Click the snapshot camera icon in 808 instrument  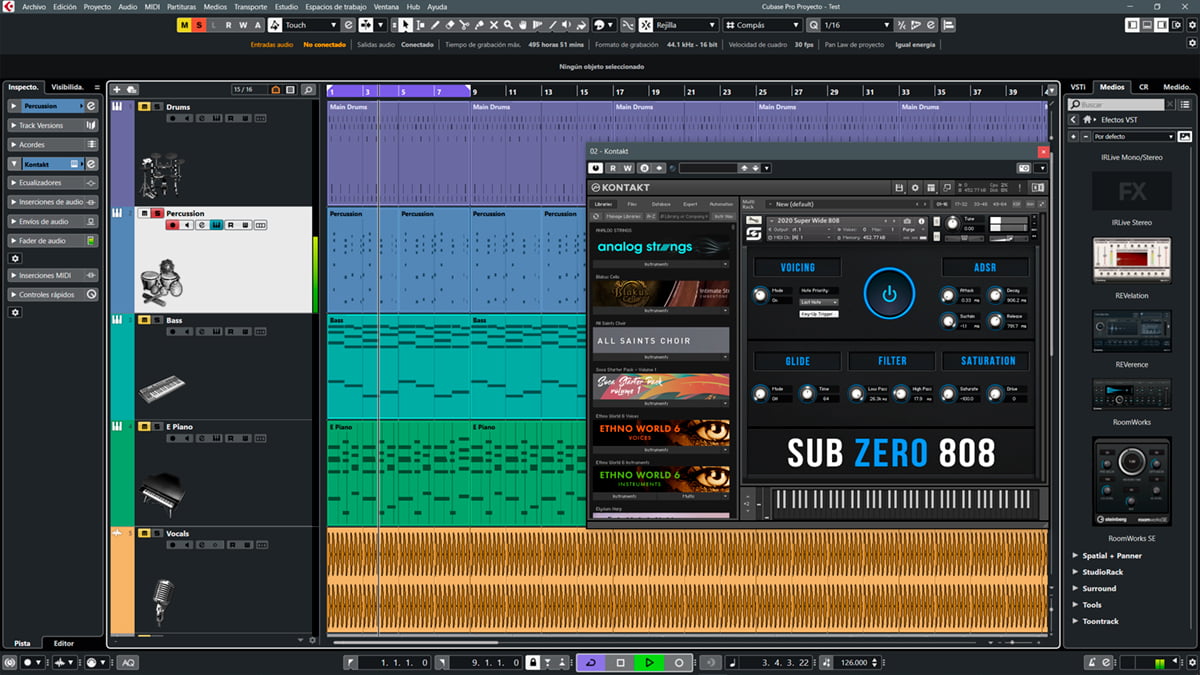pyautogui.click(x=907, y=221)
